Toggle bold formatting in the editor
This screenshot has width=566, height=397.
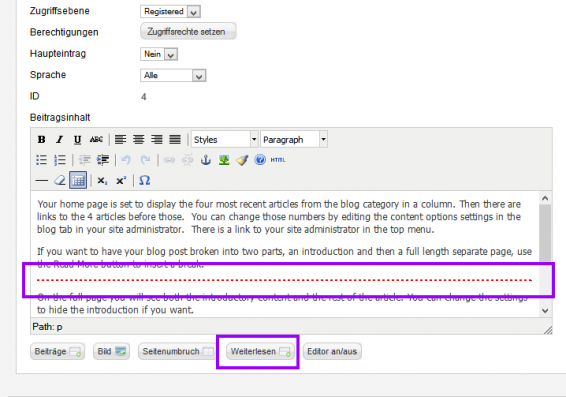[42, 139]
